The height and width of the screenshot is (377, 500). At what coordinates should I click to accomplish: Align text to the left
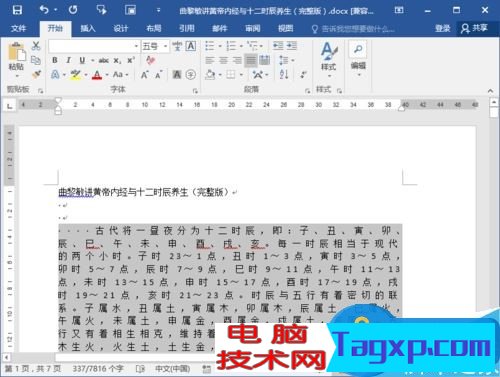[x=209, y=60]
